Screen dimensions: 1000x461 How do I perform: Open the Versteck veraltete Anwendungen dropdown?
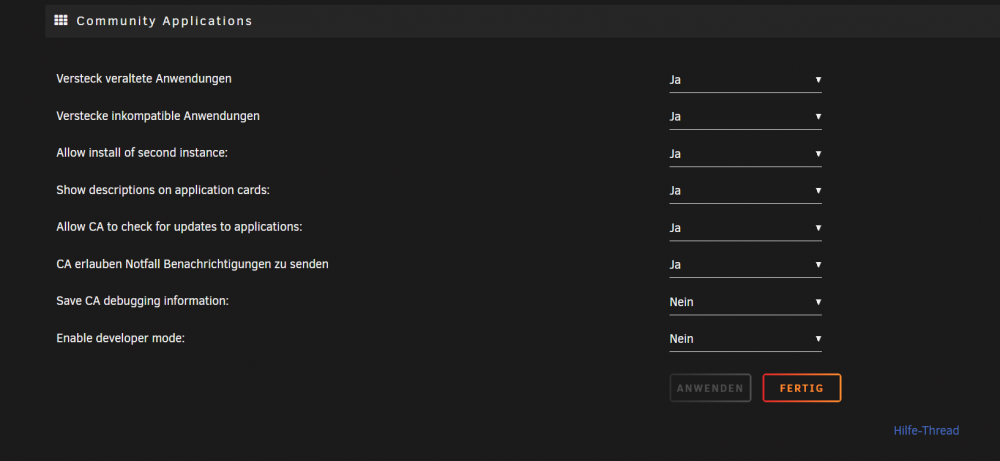(x=745, y=80)
